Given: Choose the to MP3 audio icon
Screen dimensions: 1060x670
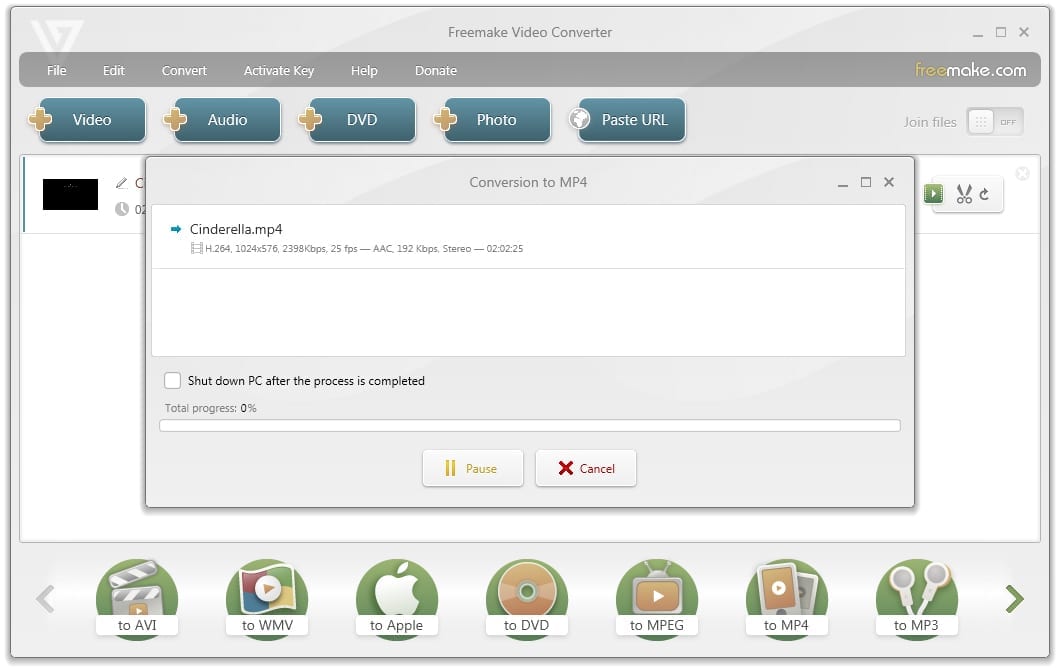Looking at the screenshot, I should [x=916, y=598].
